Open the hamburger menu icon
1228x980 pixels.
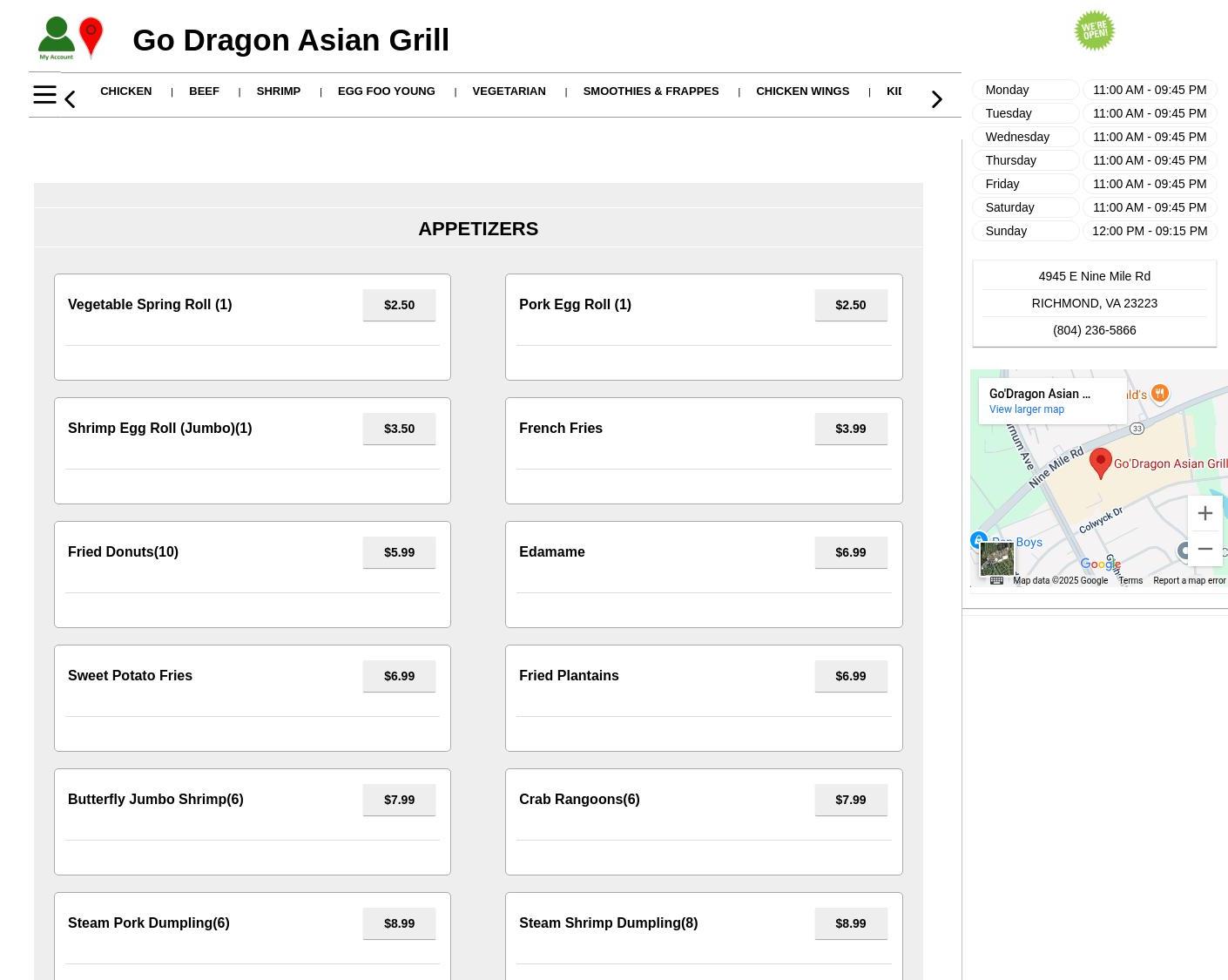point(44,95)
